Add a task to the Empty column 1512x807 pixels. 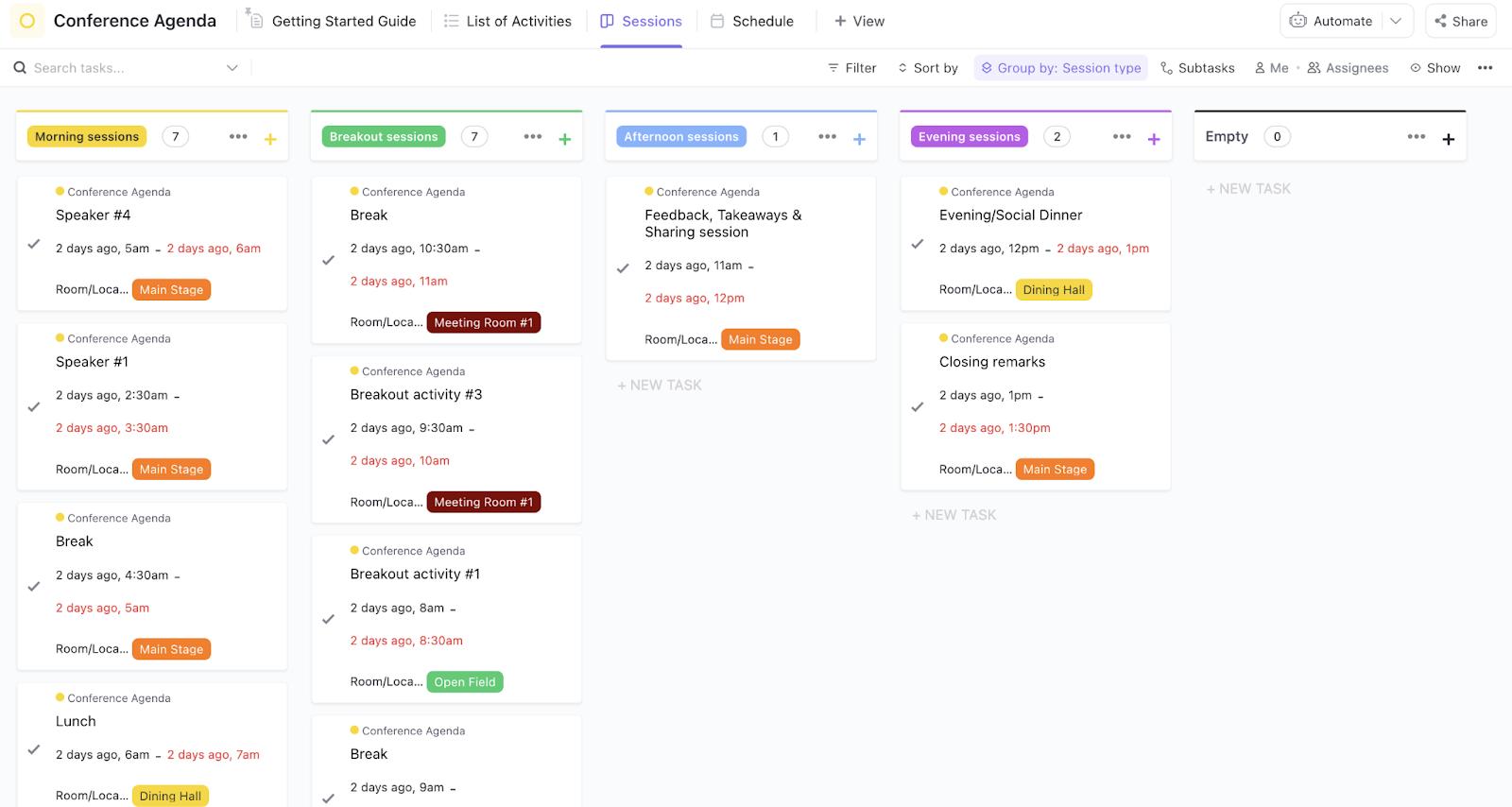coord(1449,139)
